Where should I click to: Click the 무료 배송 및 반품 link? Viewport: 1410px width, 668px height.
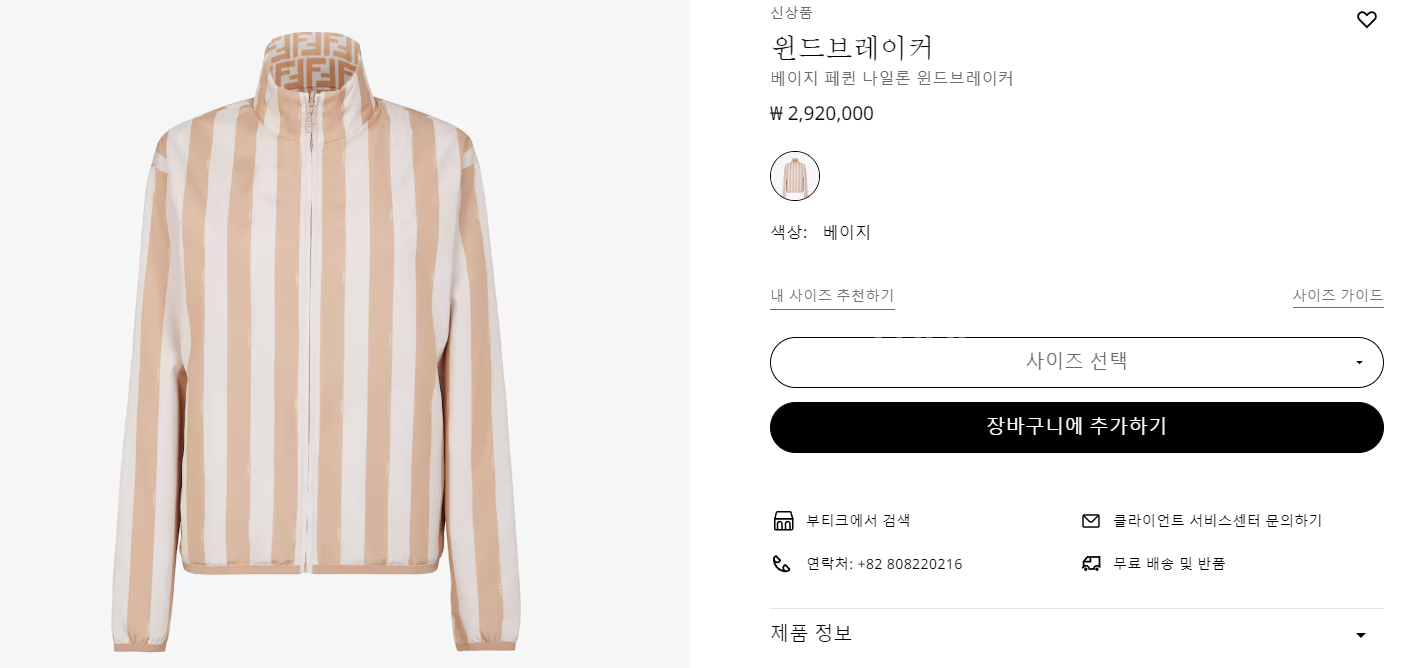point(1169,564)
